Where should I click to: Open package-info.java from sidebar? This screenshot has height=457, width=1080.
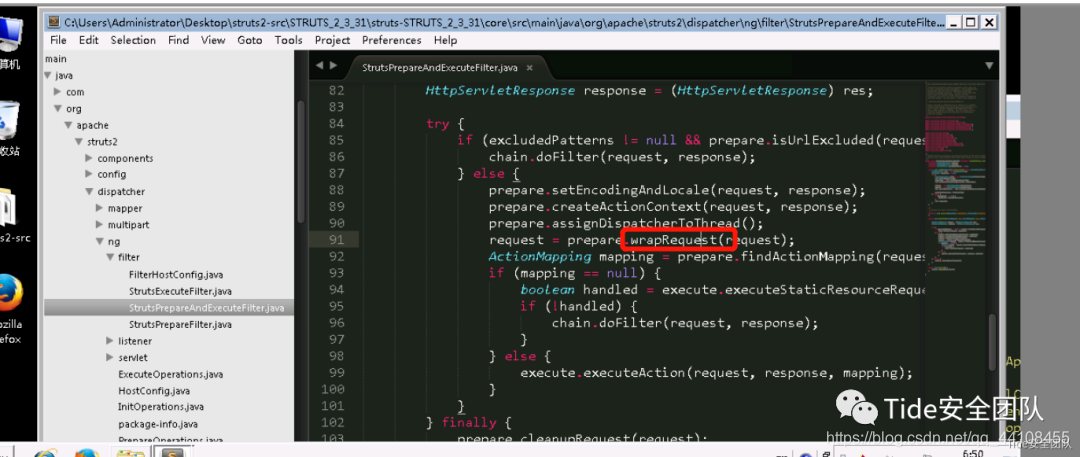tap(158, 424)
